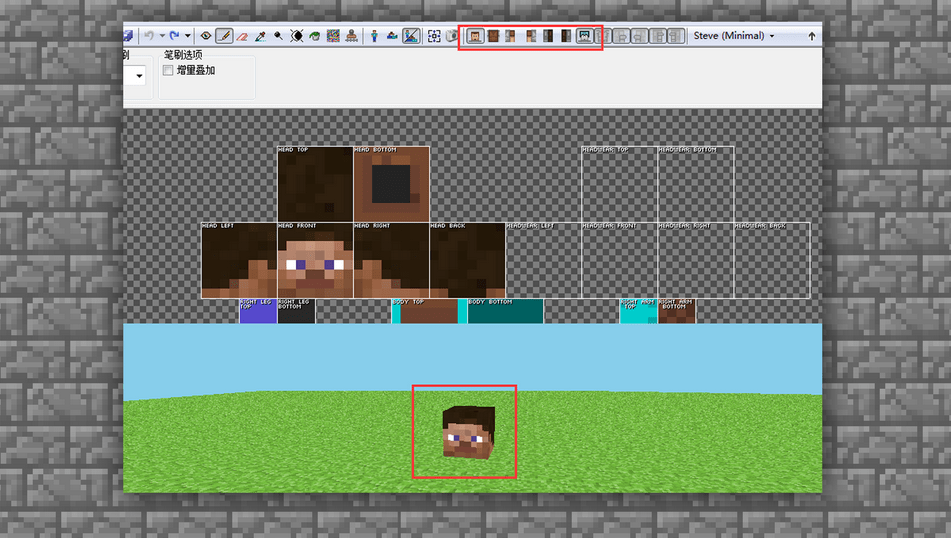Viewport: 951px width, 538px height.
Task: Click the Headwear LEFT empty region
Action: click(x=544, y=260)
